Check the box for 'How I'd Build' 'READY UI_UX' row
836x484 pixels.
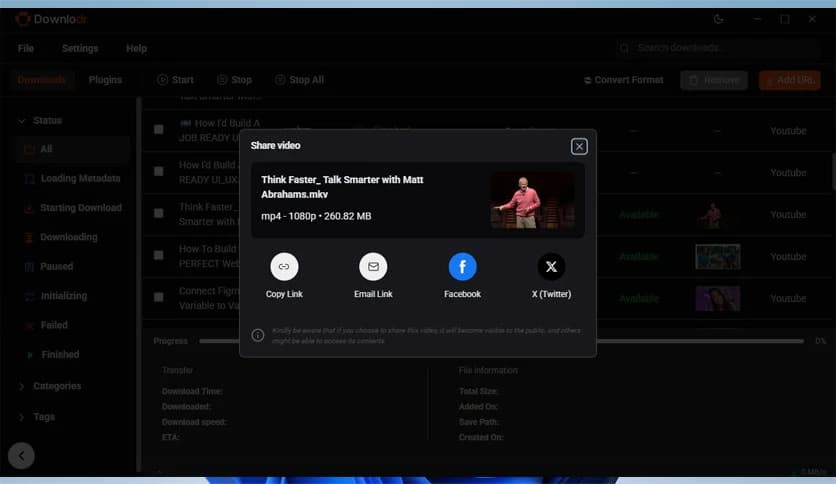tap(158, 172)
